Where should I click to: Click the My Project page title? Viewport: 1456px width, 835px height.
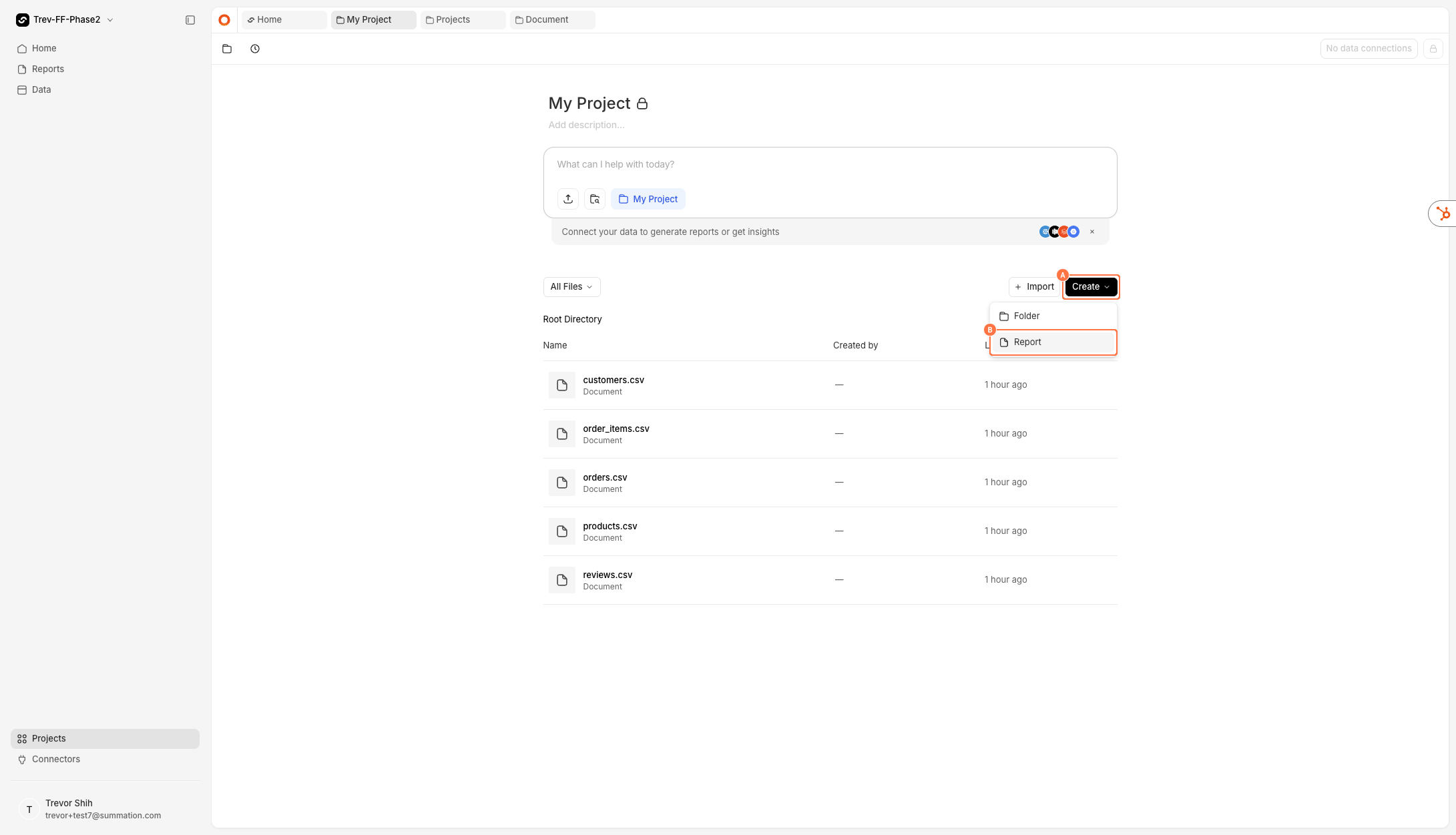click(x=589, y=103)
